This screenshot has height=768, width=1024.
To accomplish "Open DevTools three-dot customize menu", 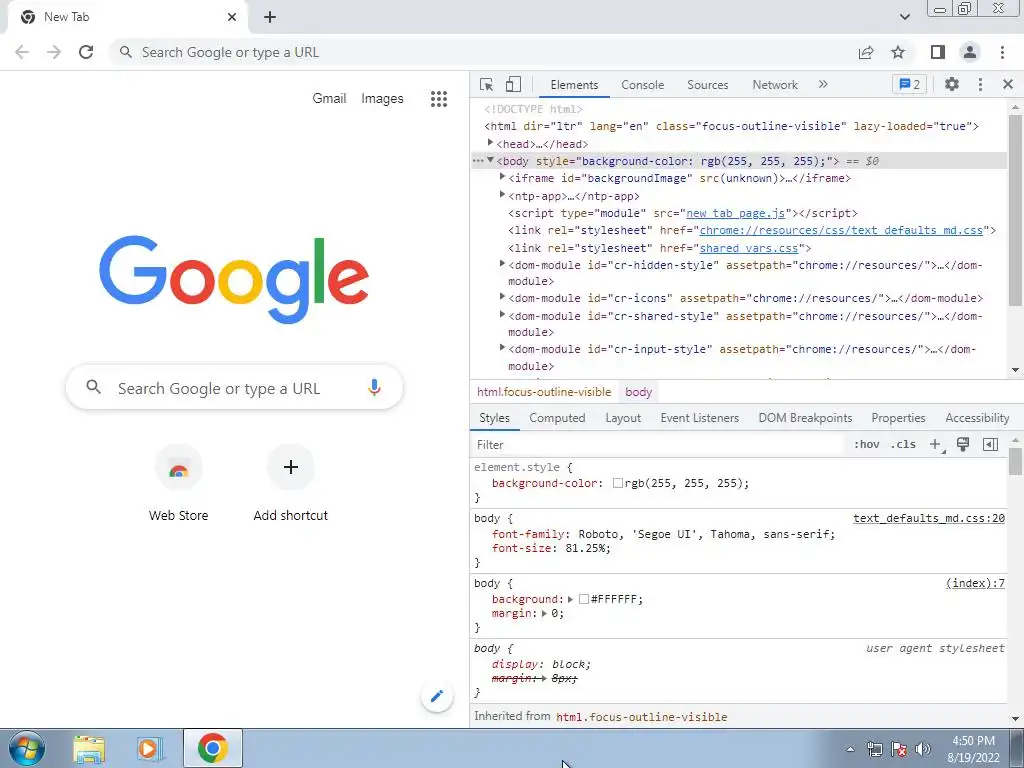I will [x=980, y=84].
